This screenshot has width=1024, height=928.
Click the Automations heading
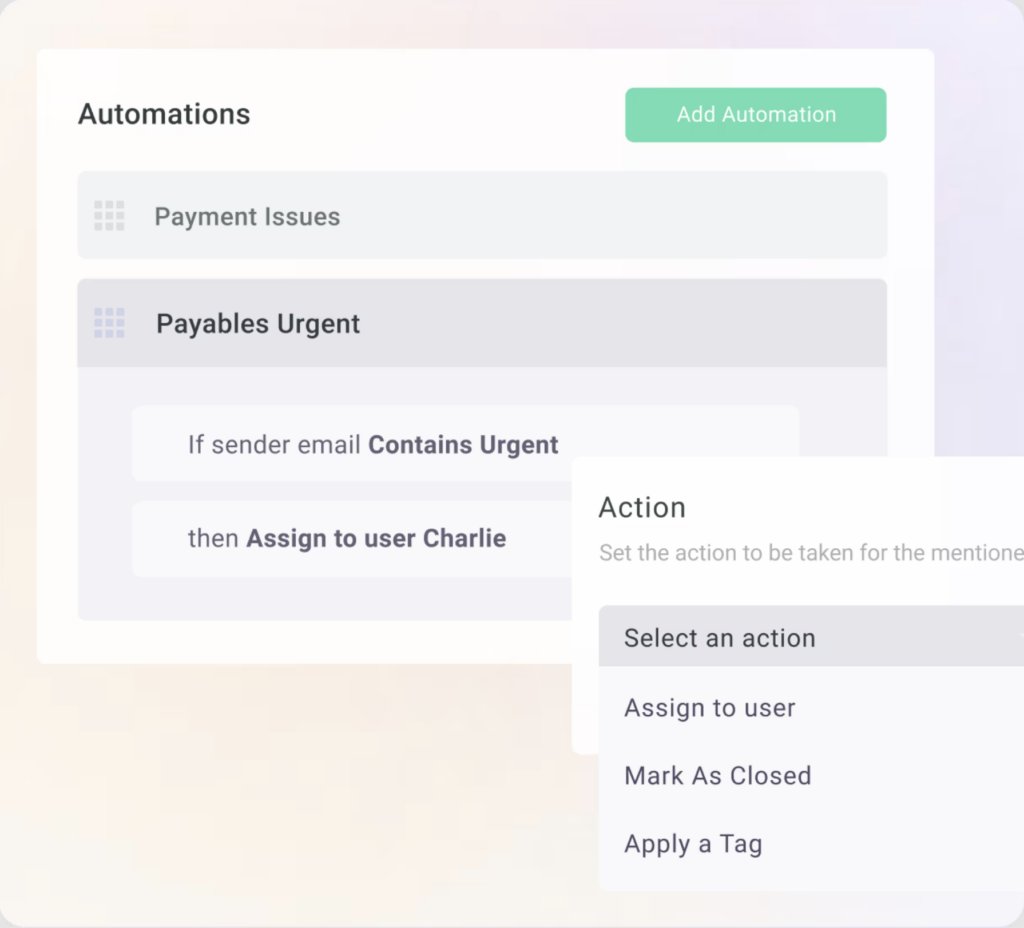164,114
